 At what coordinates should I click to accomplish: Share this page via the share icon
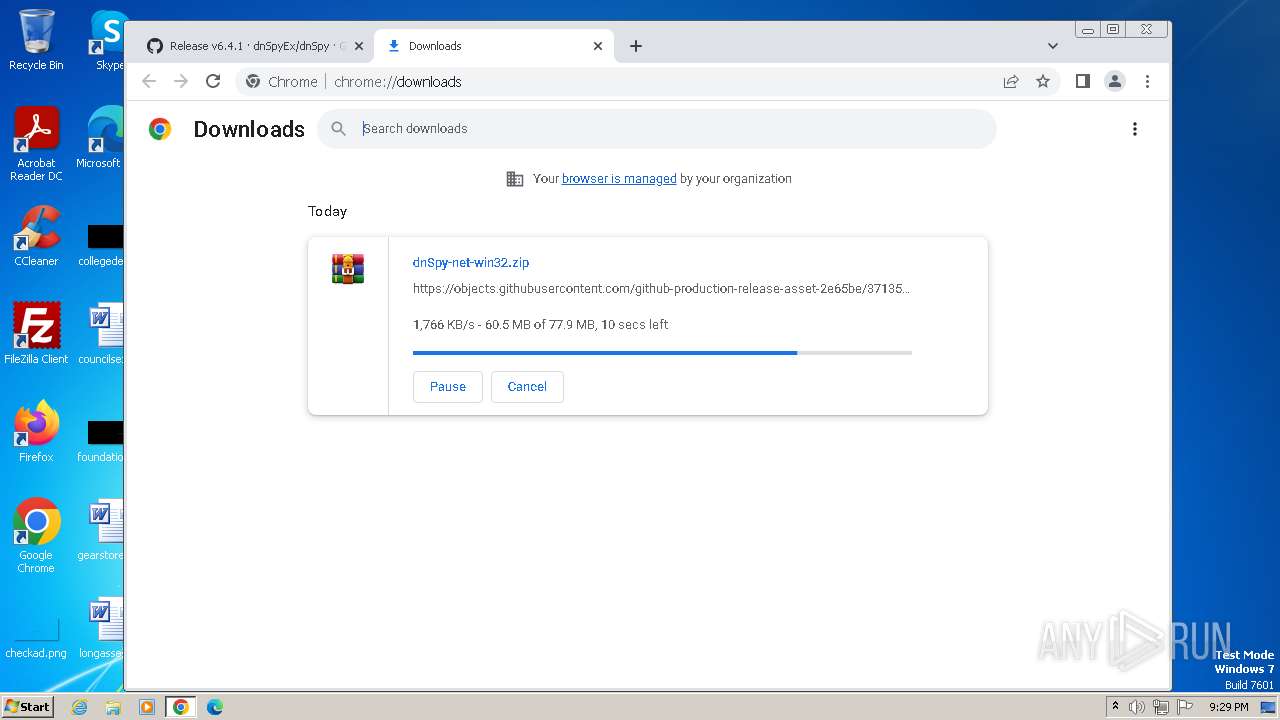coord(1011,82)
